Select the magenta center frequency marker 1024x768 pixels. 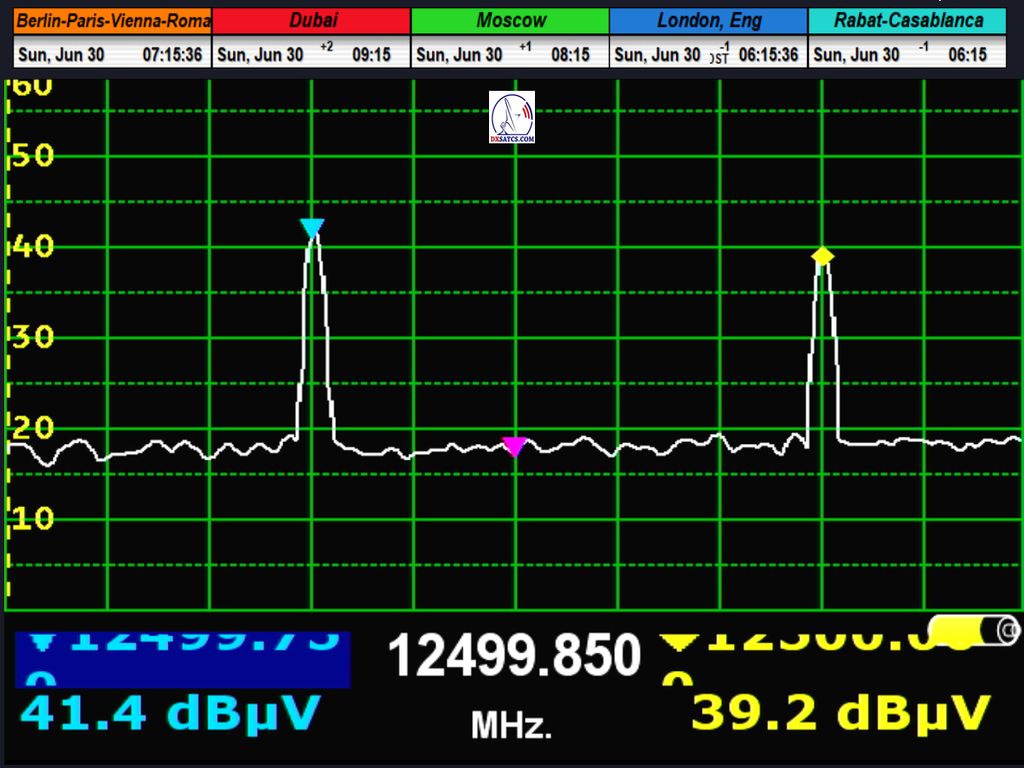[514, 446]
